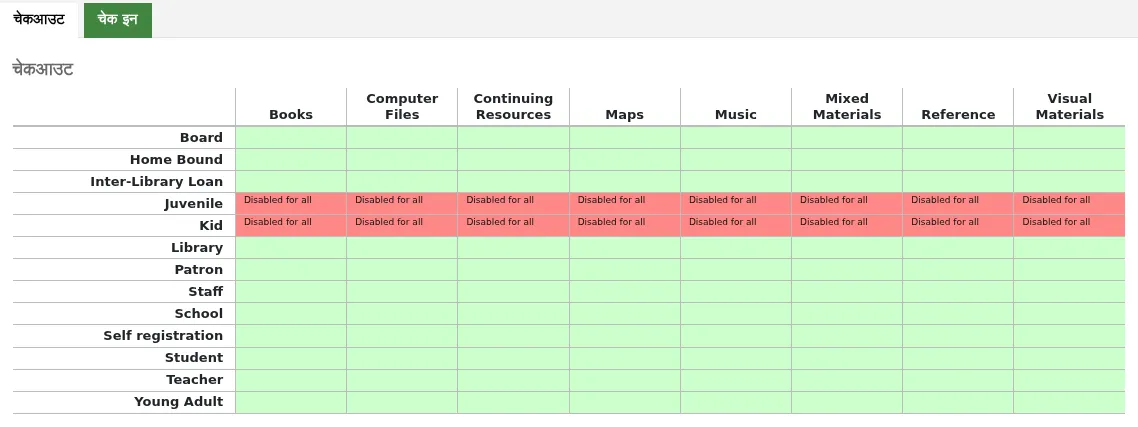Click Patron row Computer Files cell

click(x=402, y=270)
